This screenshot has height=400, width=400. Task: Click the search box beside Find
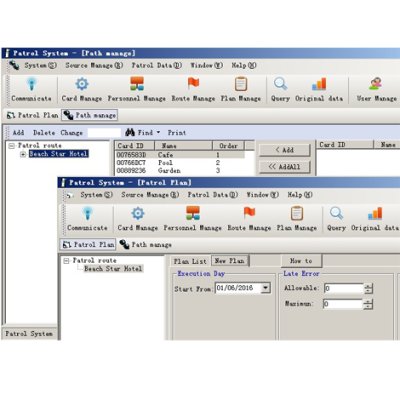104,133
